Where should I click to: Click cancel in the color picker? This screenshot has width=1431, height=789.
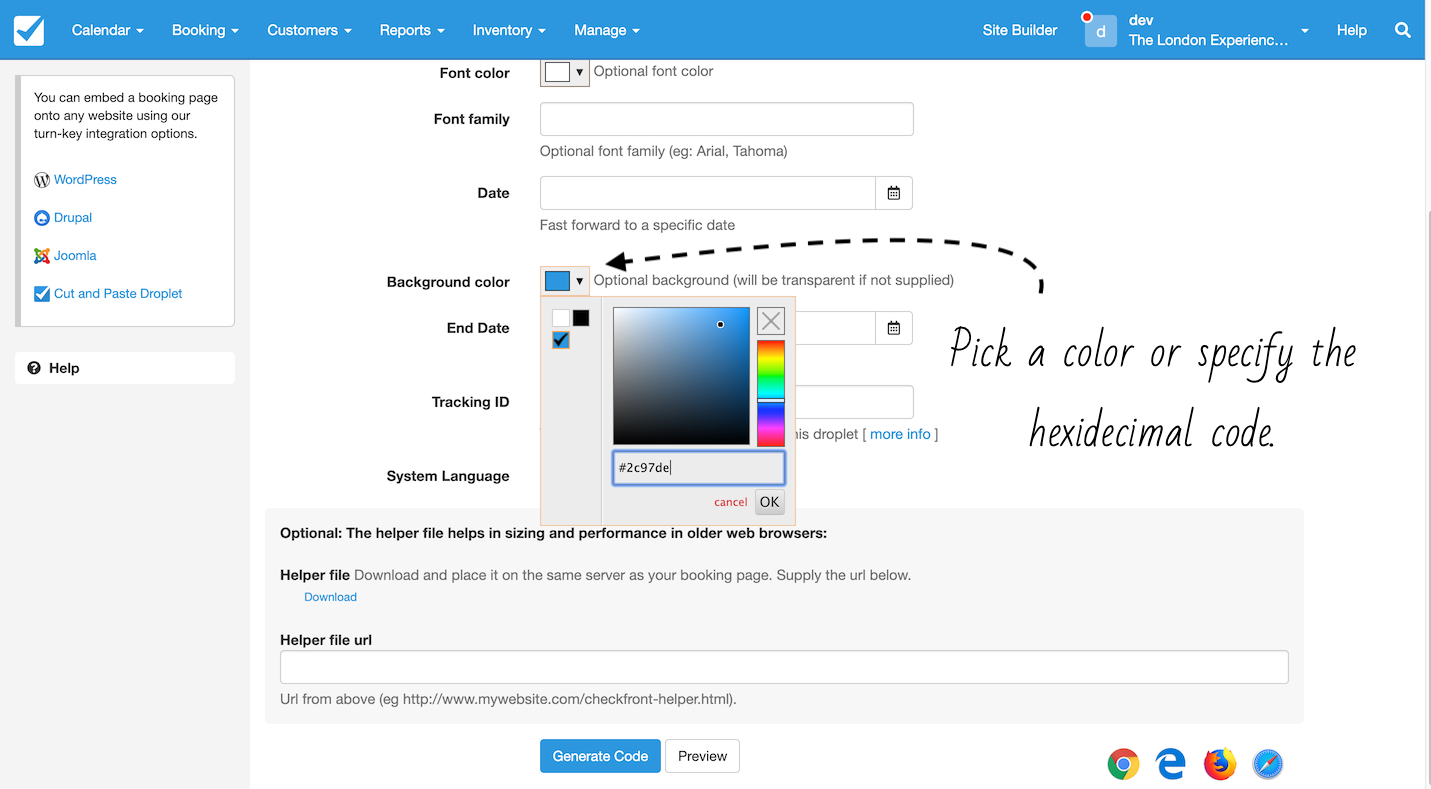coord(730,502)
